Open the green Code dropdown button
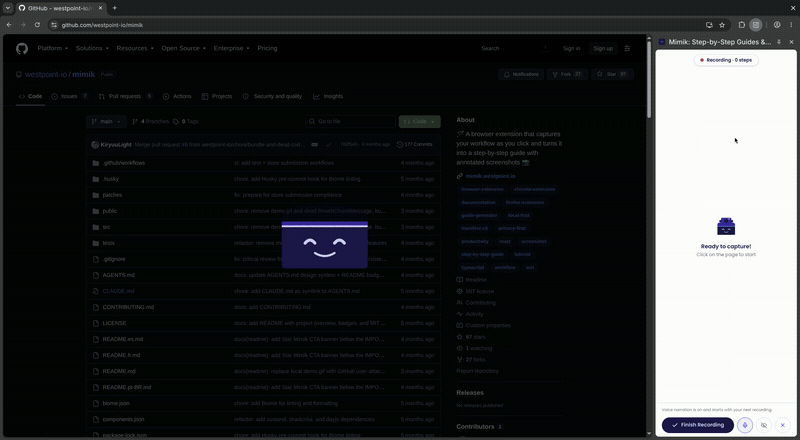Viewport: 800px width, 440px height. (419, 121)
